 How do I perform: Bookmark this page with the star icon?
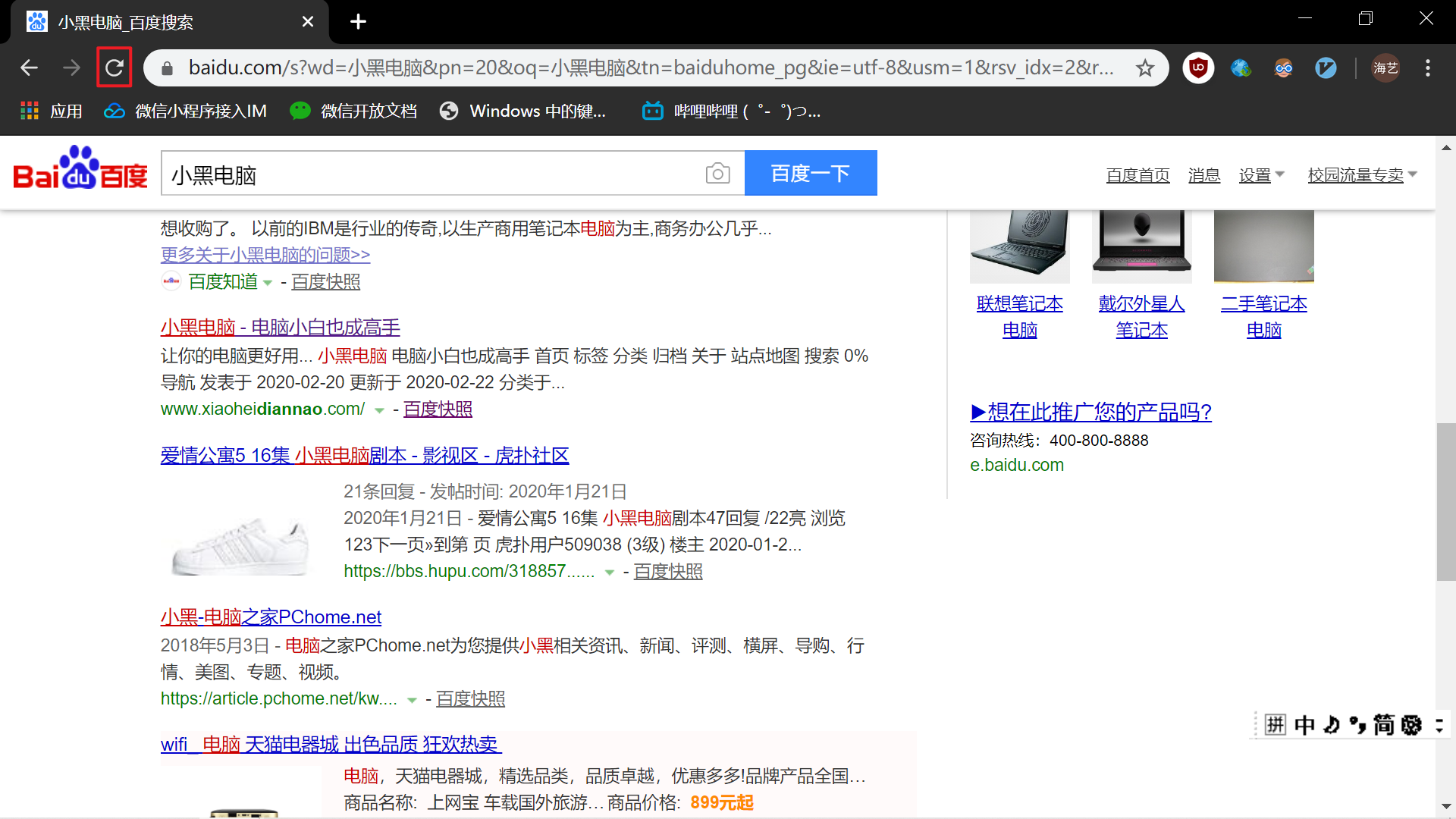(x=1145, y=68)
